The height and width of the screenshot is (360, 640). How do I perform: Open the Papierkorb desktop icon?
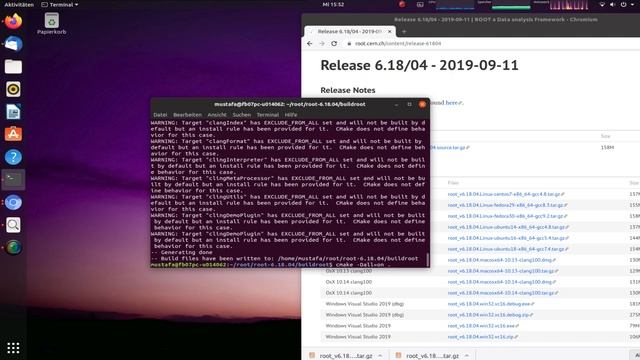[51, 23]
